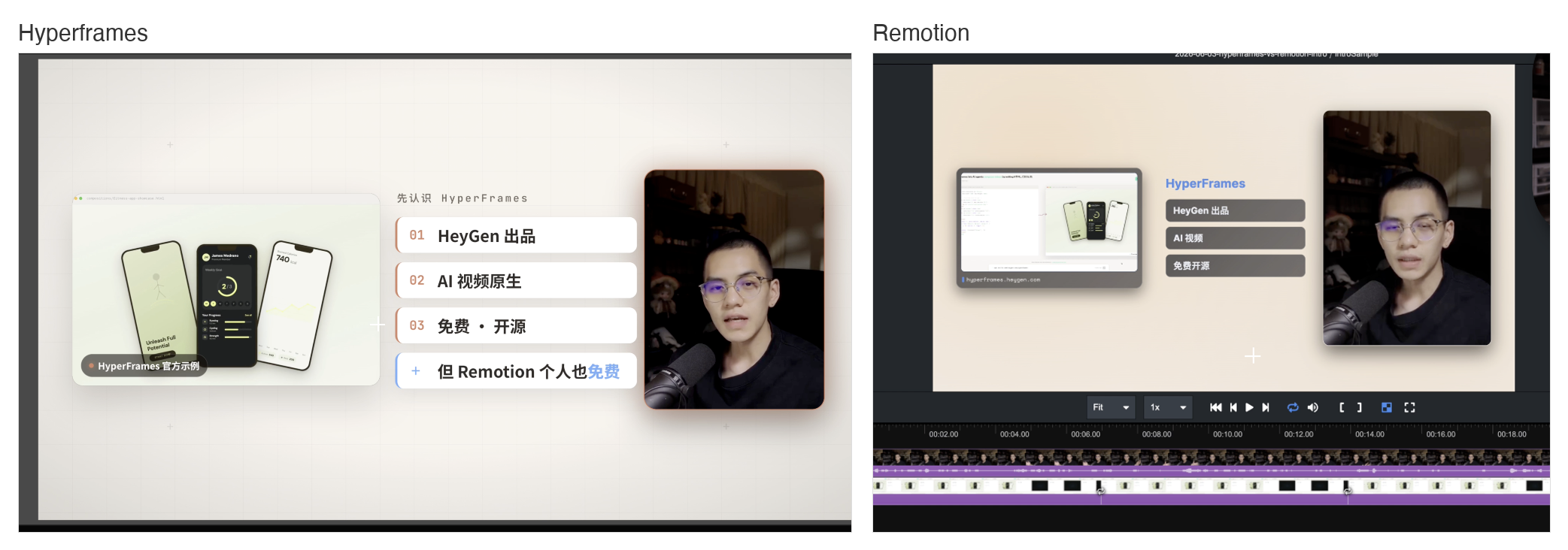The width and height of the screenshot is (1568, 550).
Task: Select the '01 HeyGen 出品' list card
Action: 516,235
